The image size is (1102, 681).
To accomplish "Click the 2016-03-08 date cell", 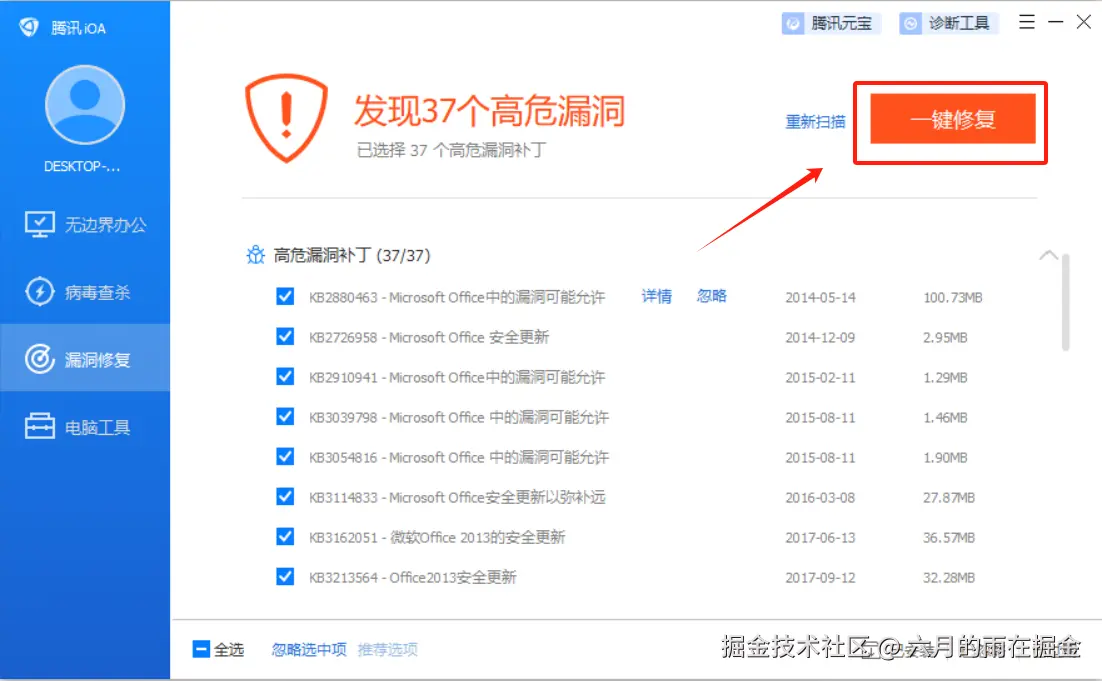I will (x=820, y=498).
